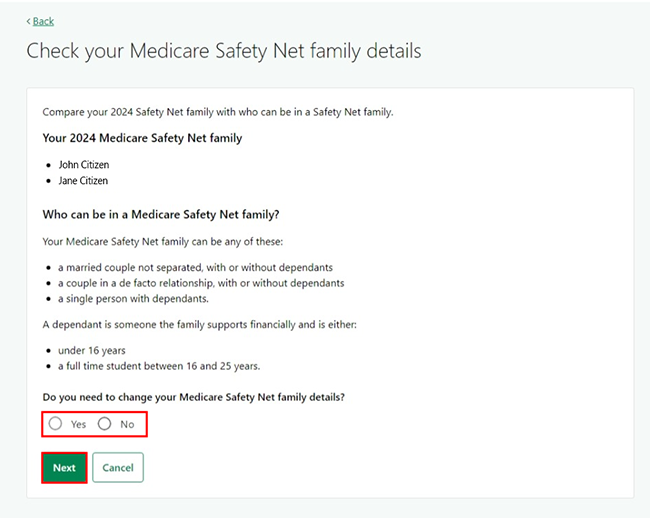Image resolution: width=650 pixels, height=518 pixels.
Task: Click Jane Citizen in the family list
Action: pos(83,181)
